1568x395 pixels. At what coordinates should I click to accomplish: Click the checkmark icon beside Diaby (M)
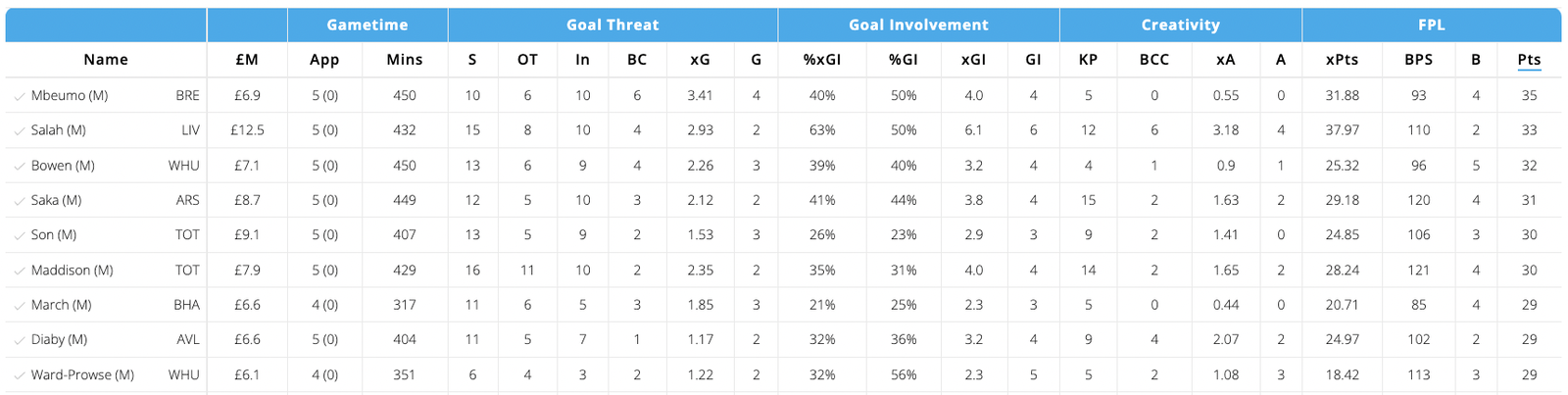click(x=20, y=340)
